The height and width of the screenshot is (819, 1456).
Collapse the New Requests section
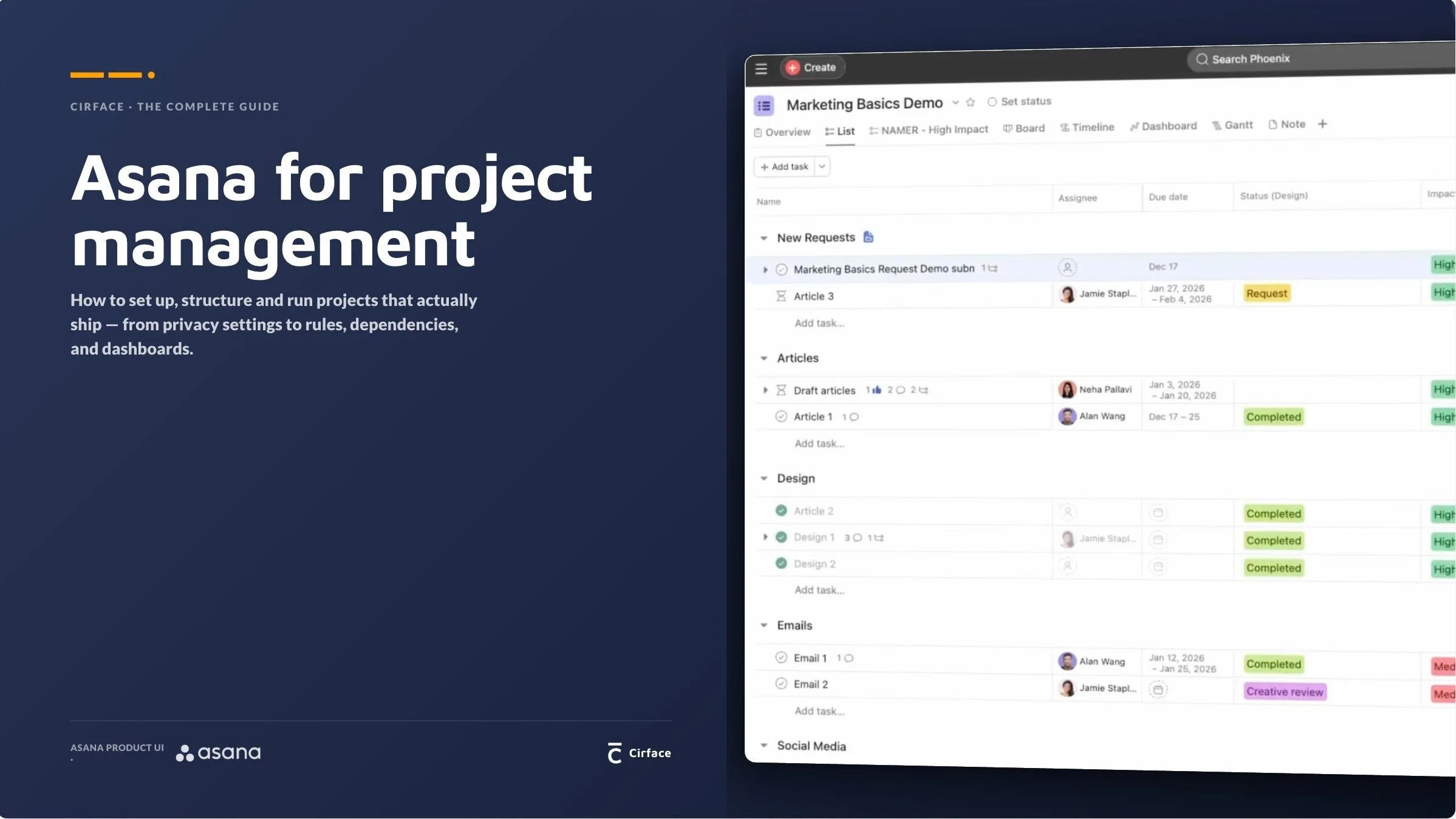tap(764, 239)
